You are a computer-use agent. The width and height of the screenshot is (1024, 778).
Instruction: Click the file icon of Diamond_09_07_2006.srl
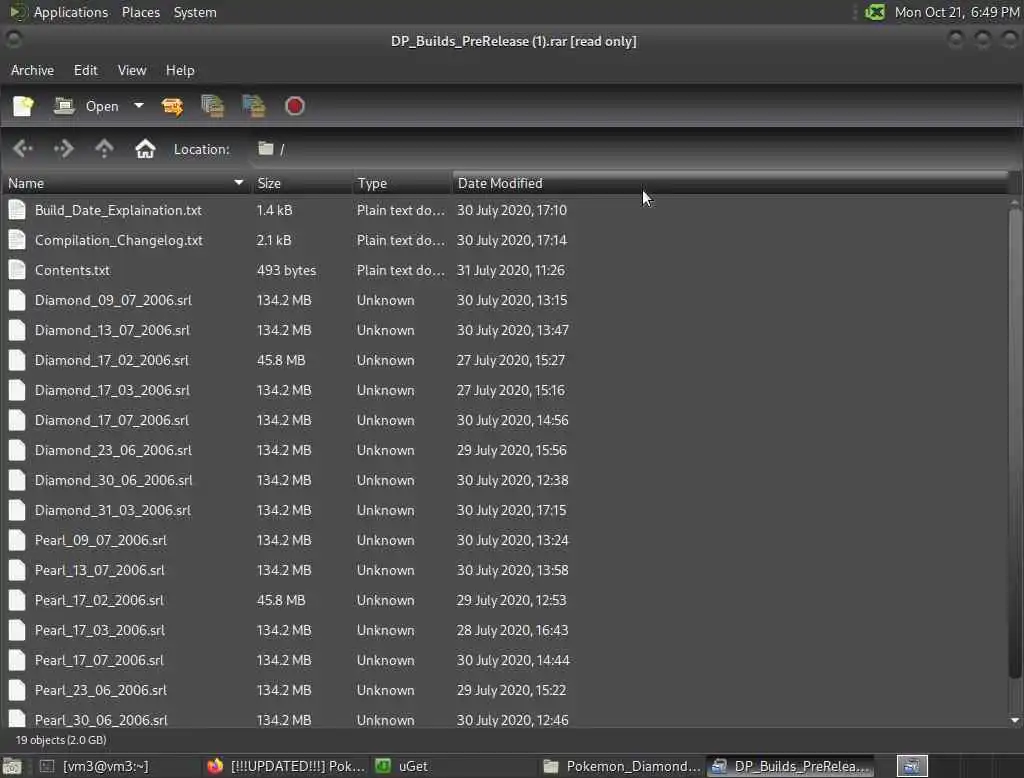(x=17, y=300)
